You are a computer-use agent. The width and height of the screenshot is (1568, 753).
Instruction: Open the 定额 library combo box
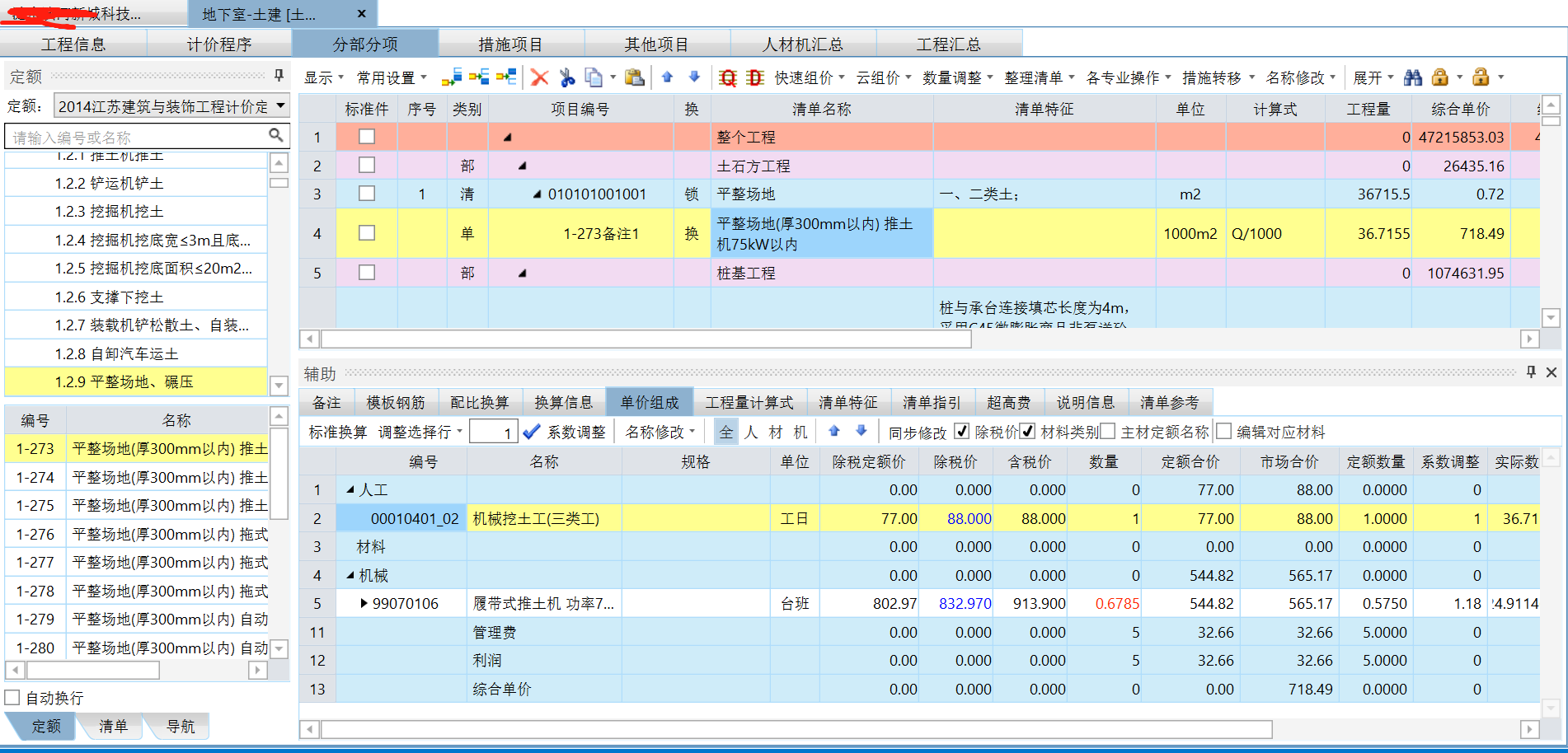click(x=172, y=106)
